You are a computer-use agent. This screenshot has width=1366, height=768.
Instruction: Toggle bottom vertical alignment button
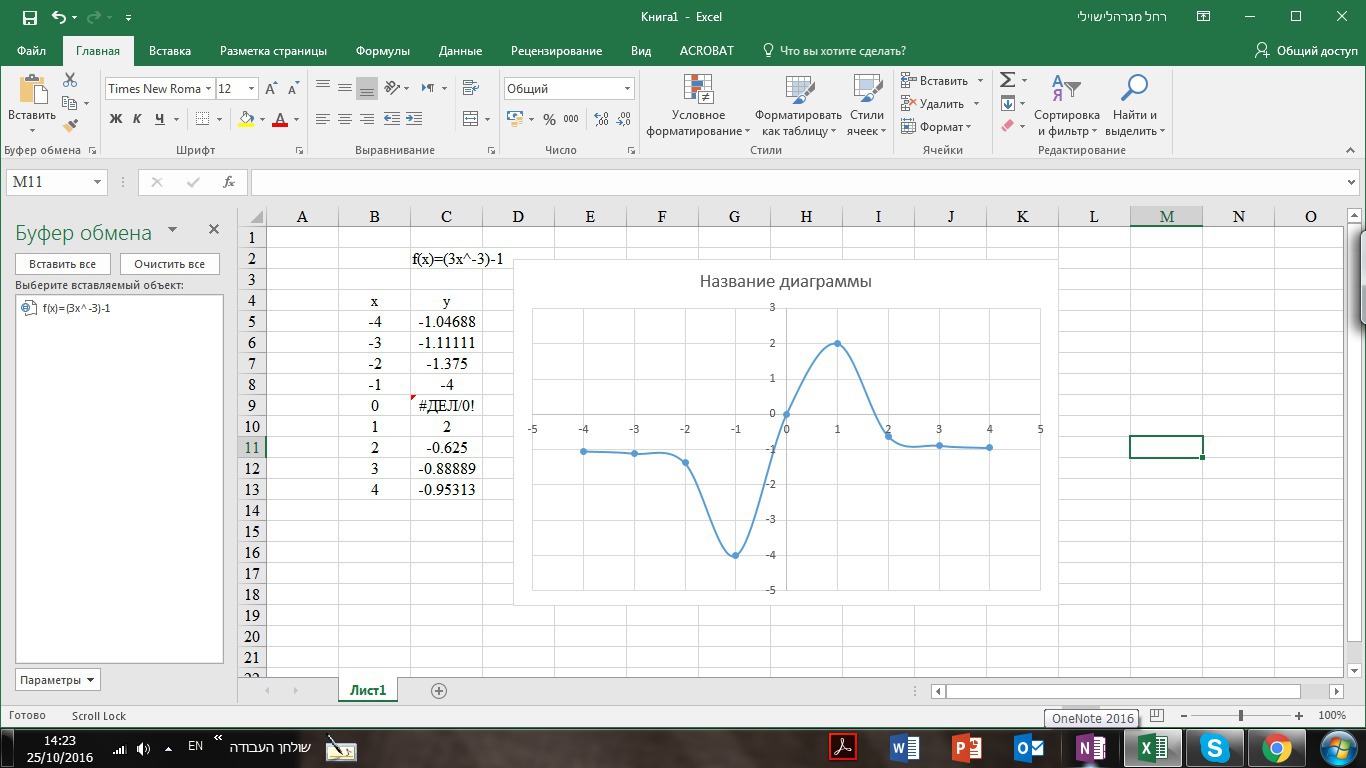click(x=367, y=88)
